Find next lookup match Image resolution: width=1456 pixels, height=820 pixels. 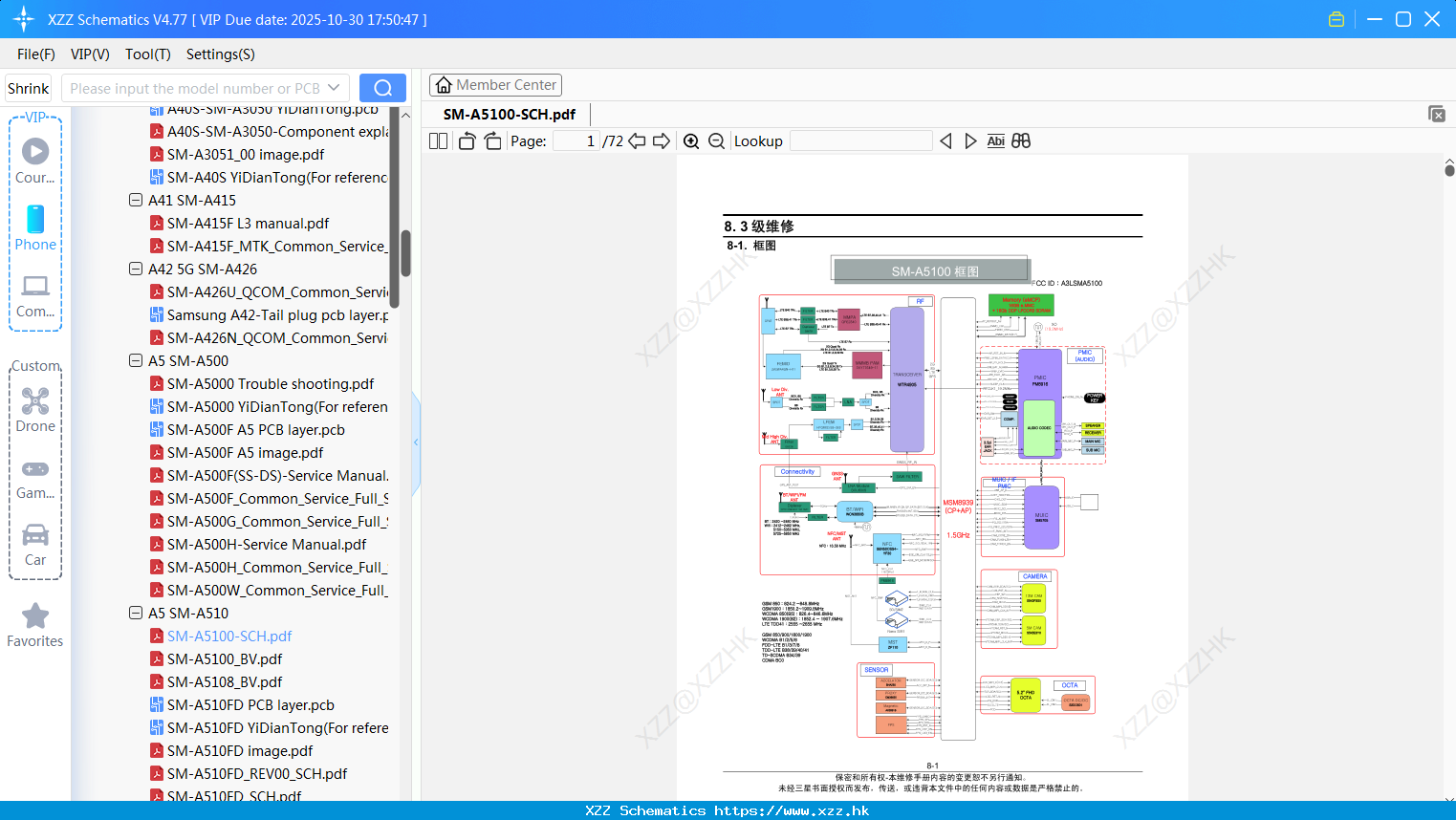click(970, 140)
